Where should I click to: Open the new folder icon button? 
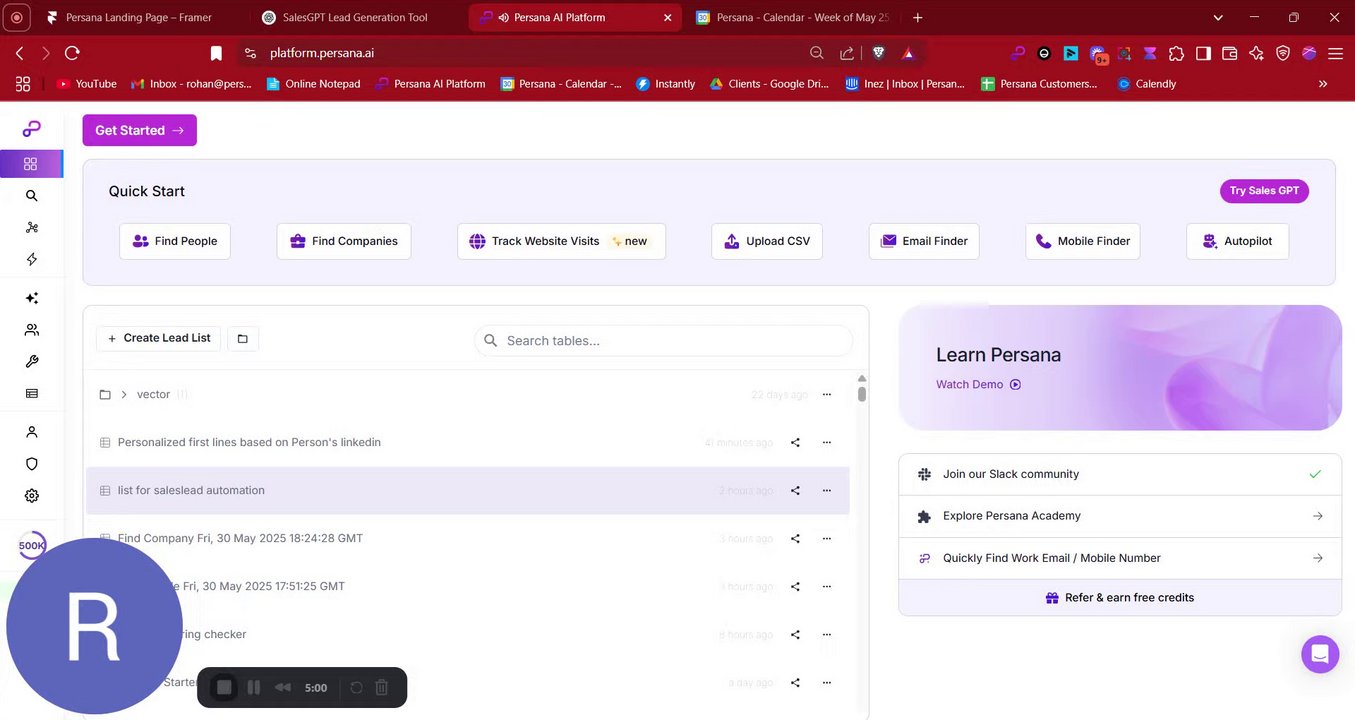point(243,339)
